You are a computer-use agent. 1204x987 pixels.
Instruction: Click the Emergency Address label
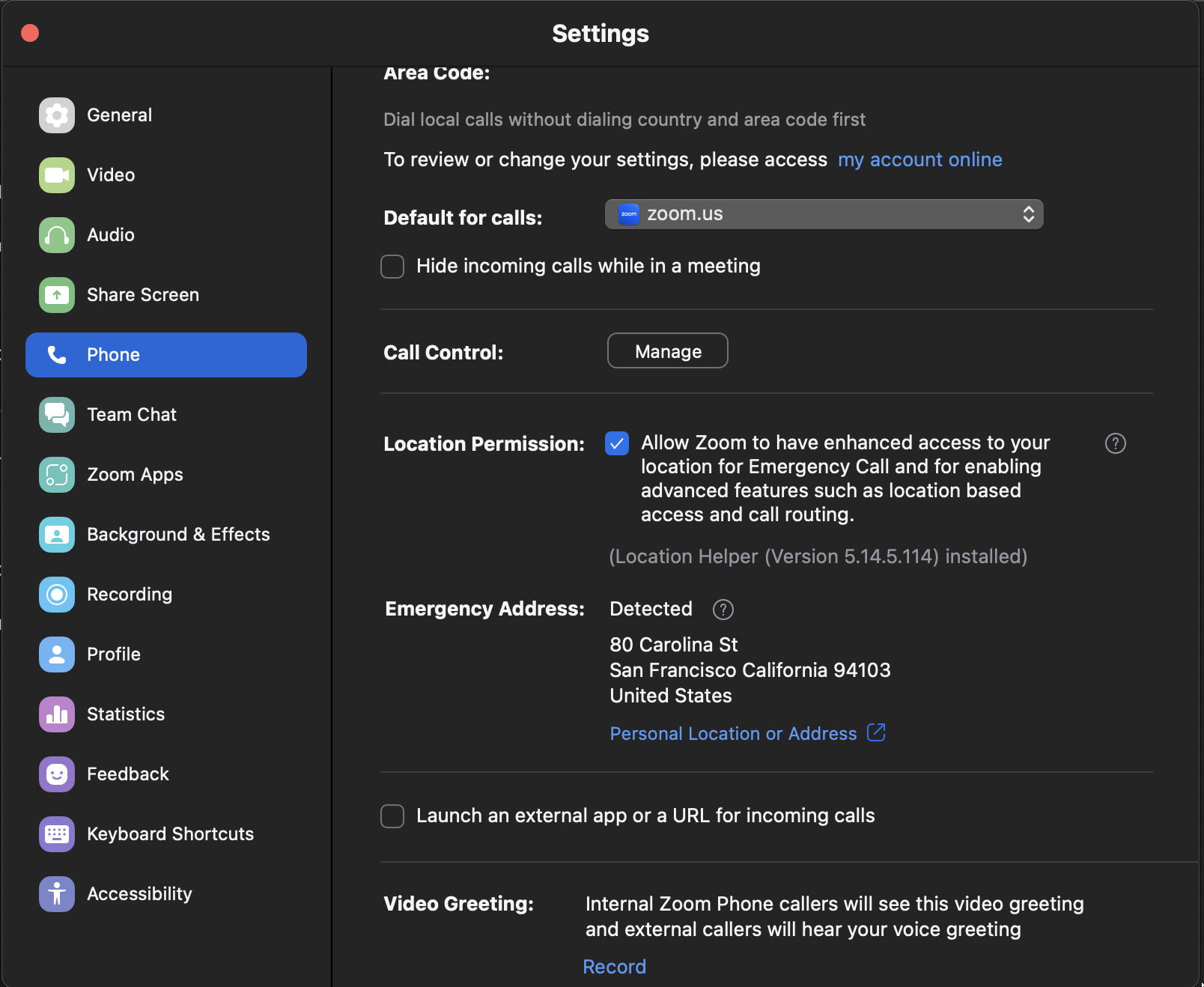(x=484, y=609)
